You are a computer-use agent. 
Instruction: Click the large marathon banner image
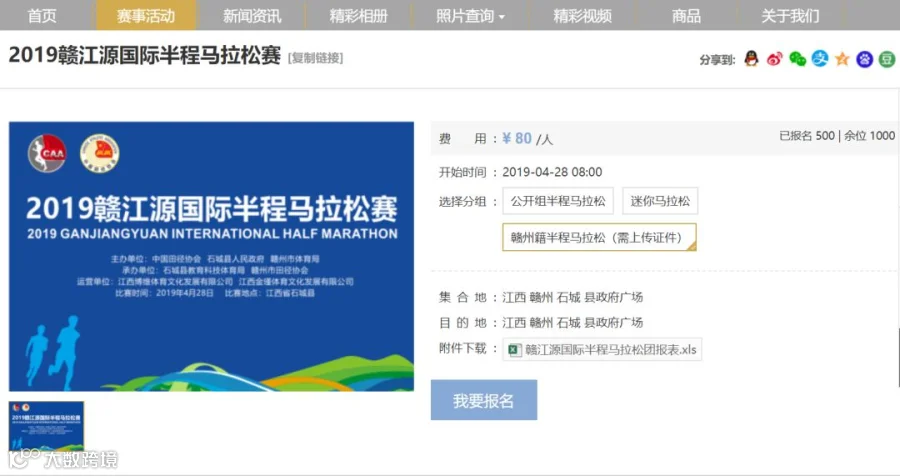[x=211, y=256]
